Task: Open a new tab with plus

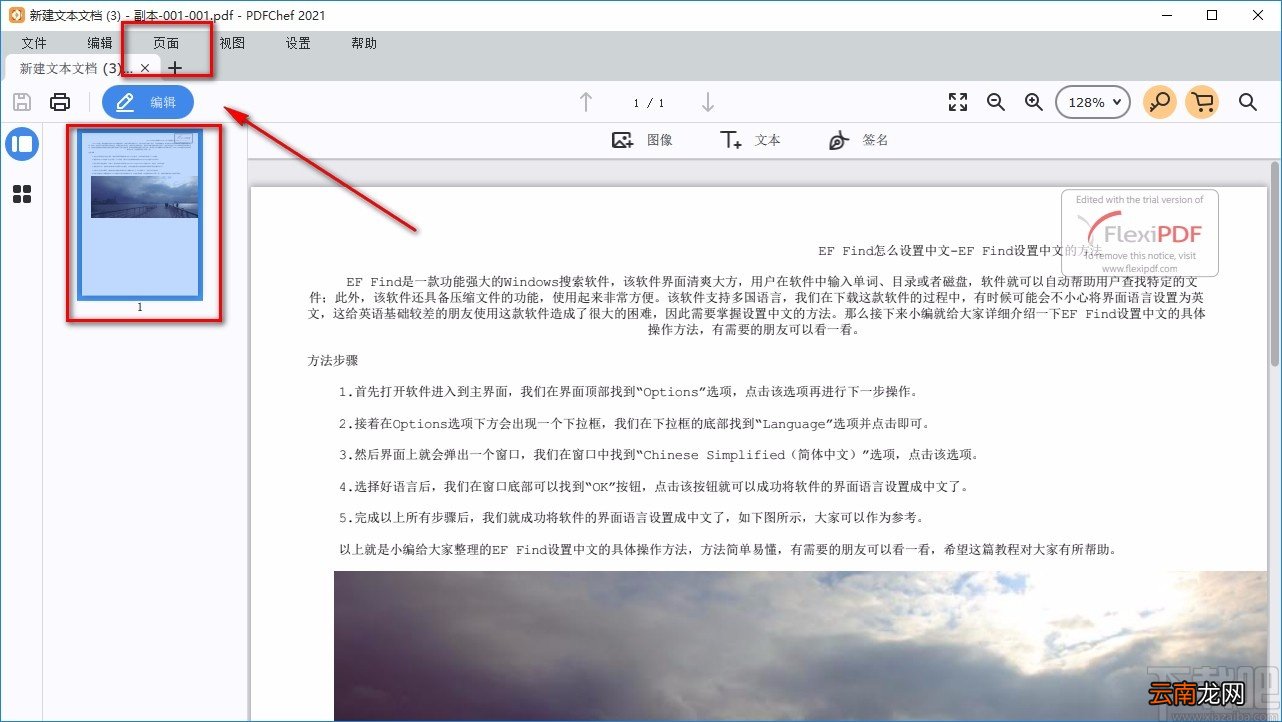Action: tap(175, 68)
